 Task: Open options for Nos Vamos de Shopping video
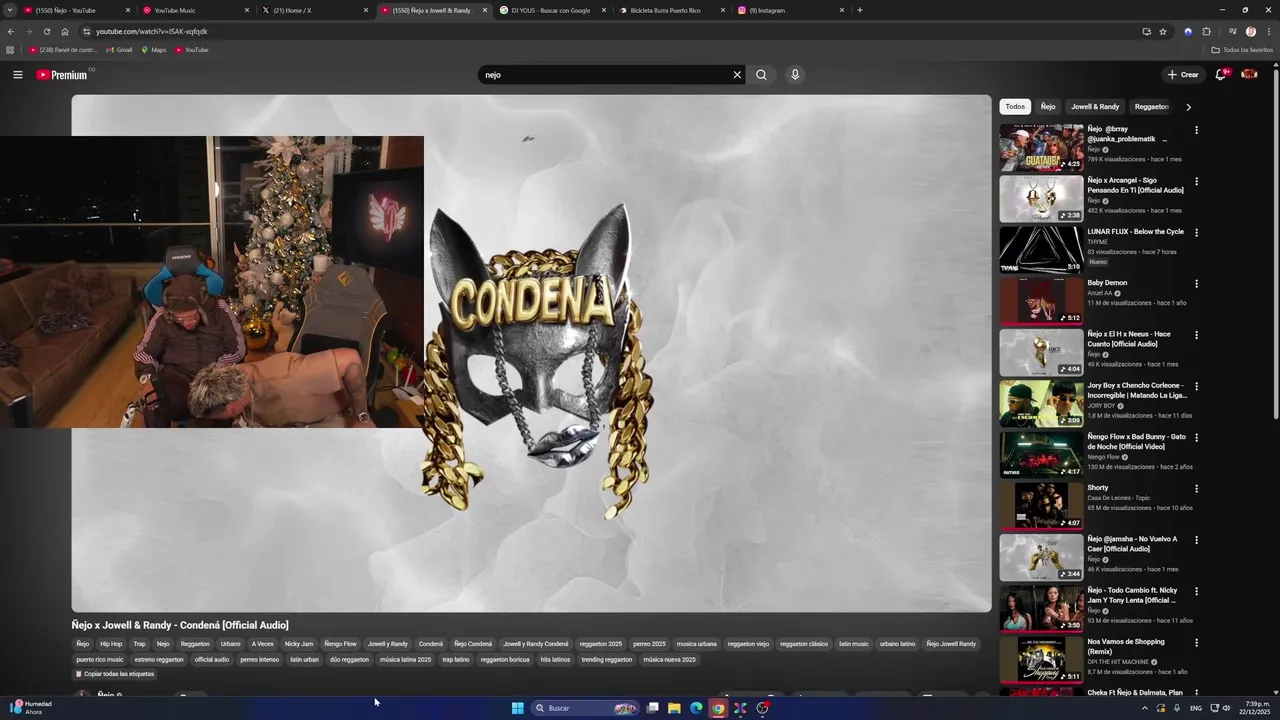coord(1196,642)
